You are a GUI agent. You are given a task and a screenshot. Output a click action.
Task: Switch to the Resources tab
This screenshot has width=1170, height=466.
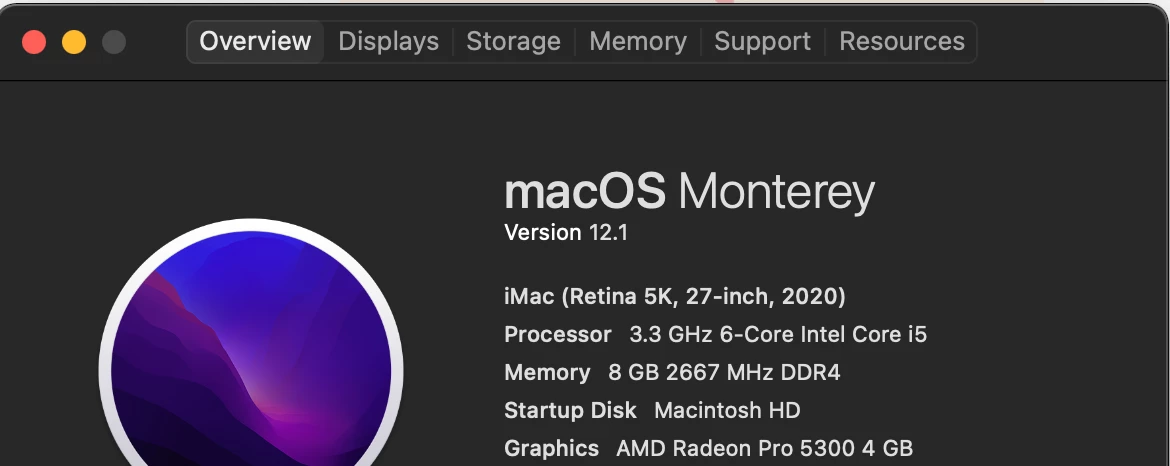[x=901, y=42]
